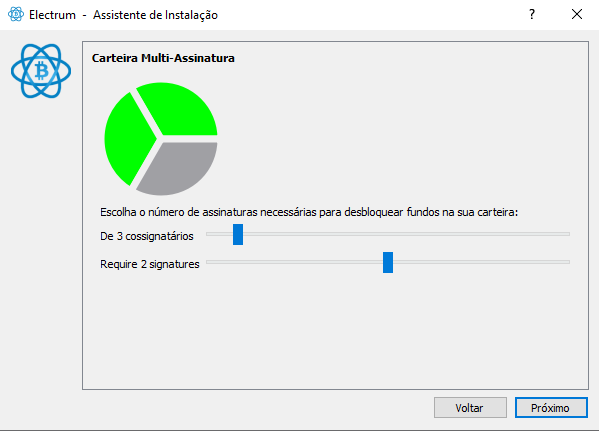599x431 pixels.
Task: Click the 'Assistente de Instalação' window title
Action: click(x=155, y=15)
